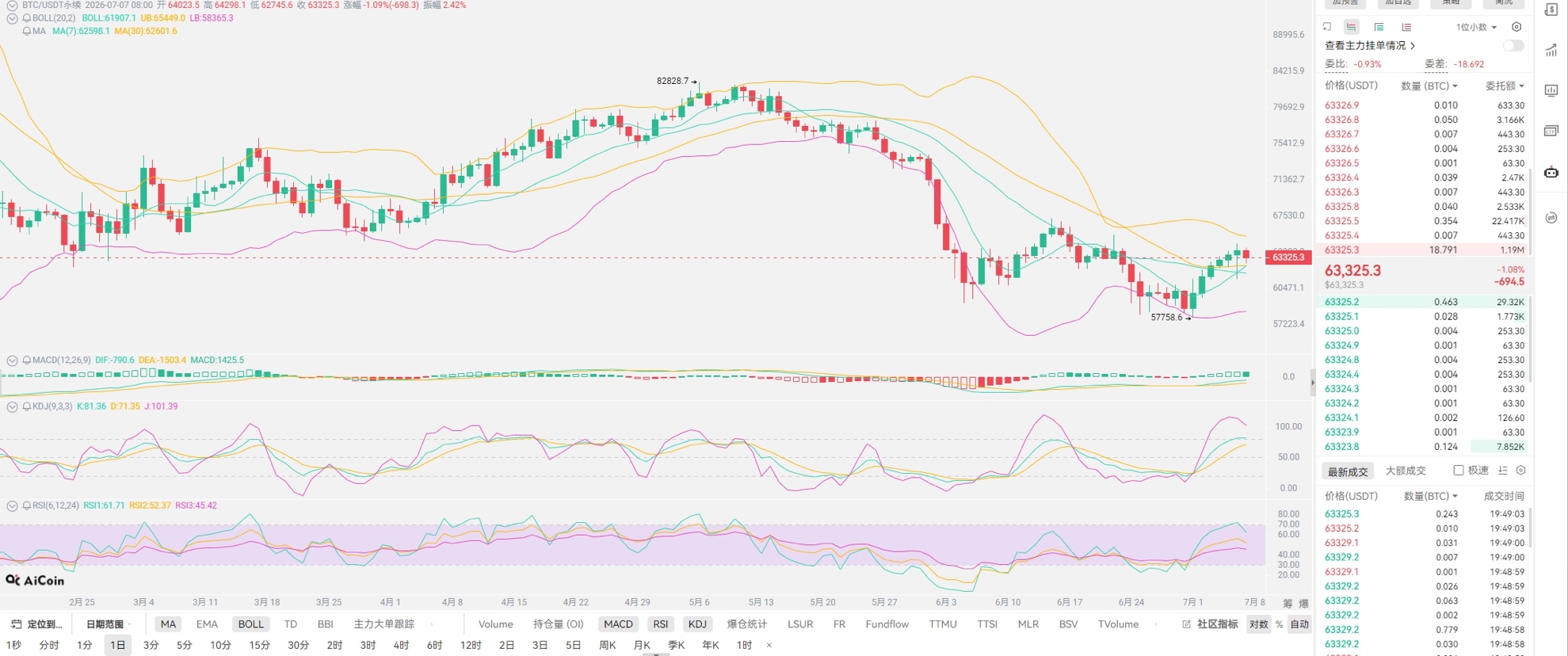Image resolution: width=1568 pixels, height=656 pixels.
Task: Click the 主力大单跟踪 indicator button
Action: (x=383, y=624)
